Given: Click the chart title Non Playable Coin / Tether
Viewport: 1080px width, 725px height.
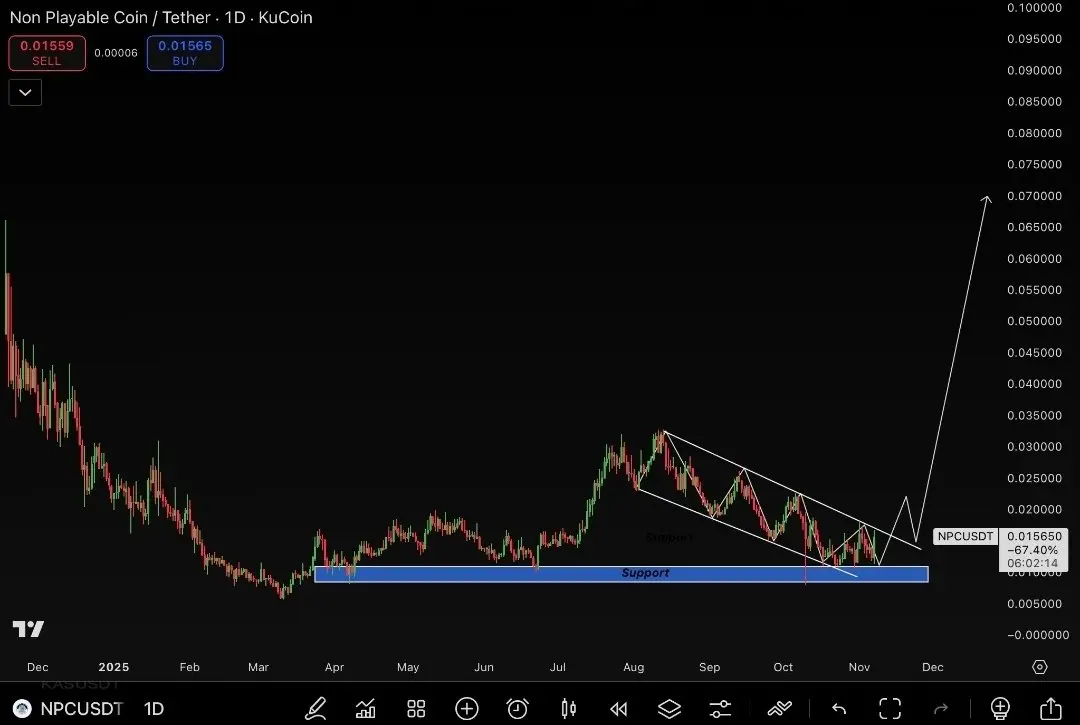Looking at the screenshot, I should point(110,17).
